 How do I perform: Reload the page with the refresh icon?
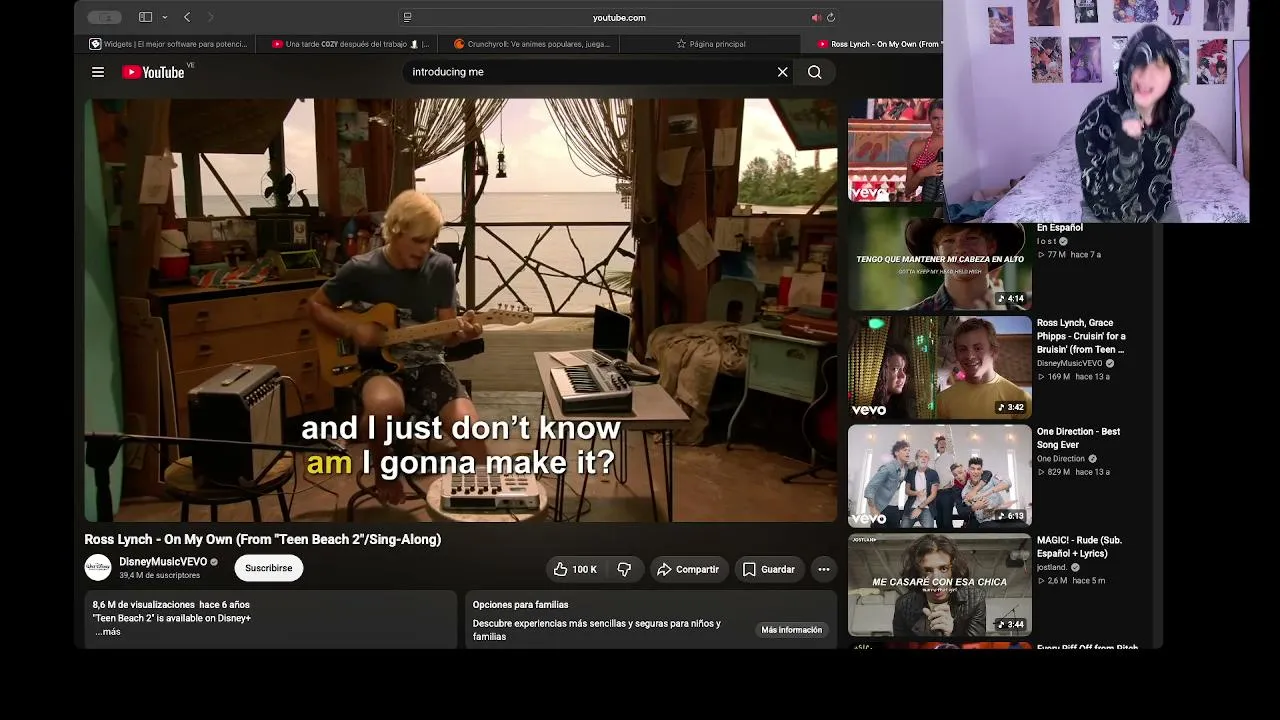point(831,17)
